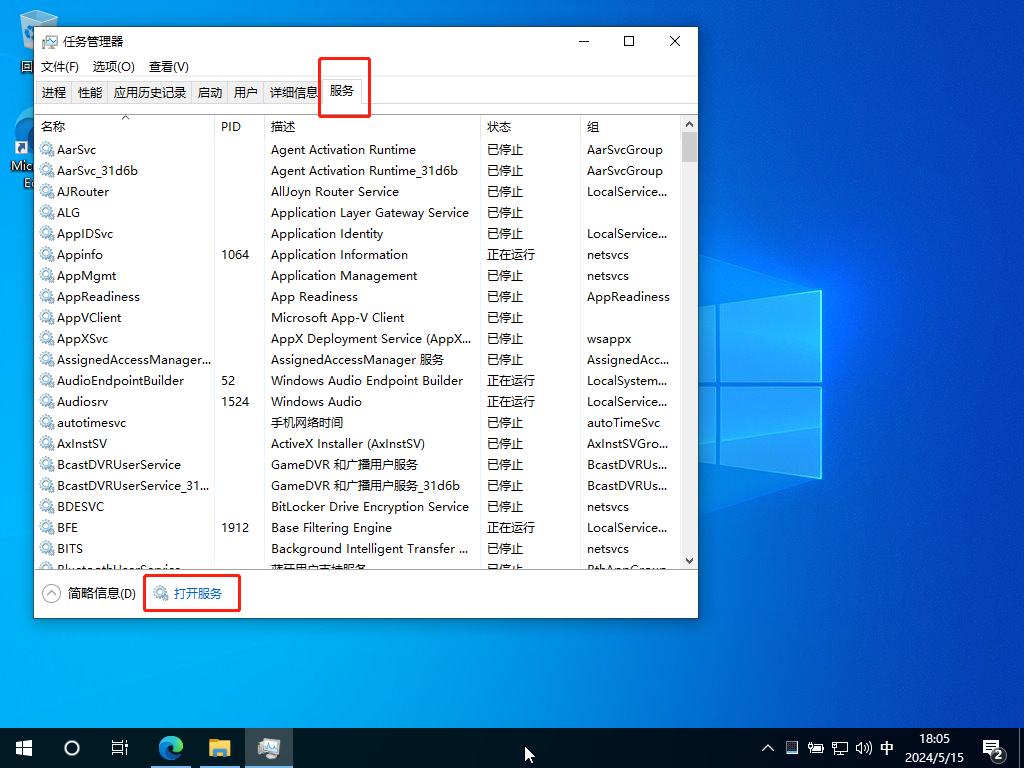Open the notification center icon
Screen dimensions: 1024x768
click(x=993, y=748)
